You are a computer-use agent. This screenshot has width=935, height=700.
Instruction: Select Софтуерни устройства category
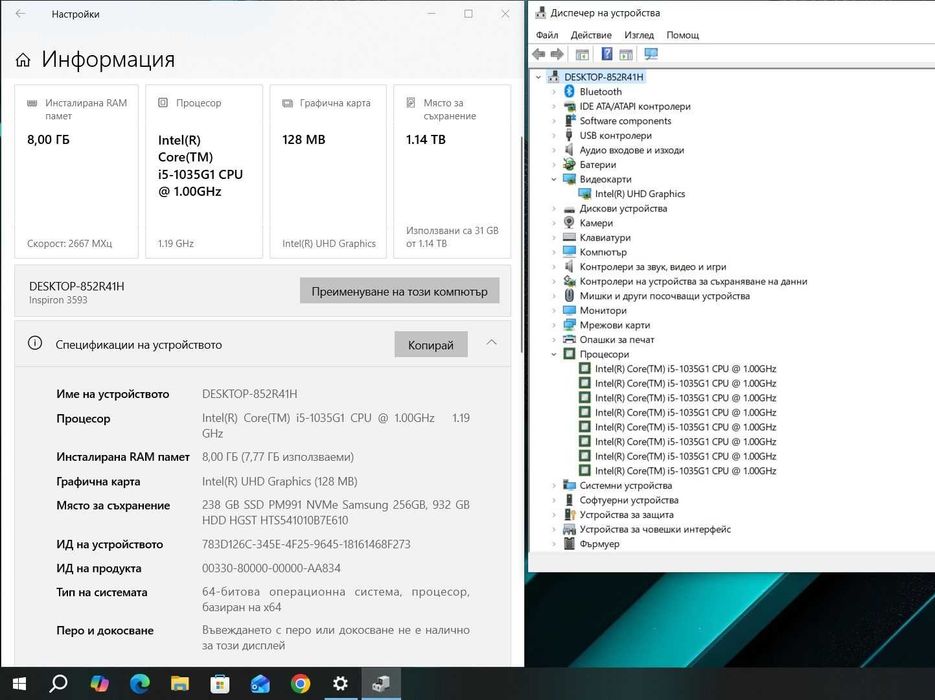[629, 500]
